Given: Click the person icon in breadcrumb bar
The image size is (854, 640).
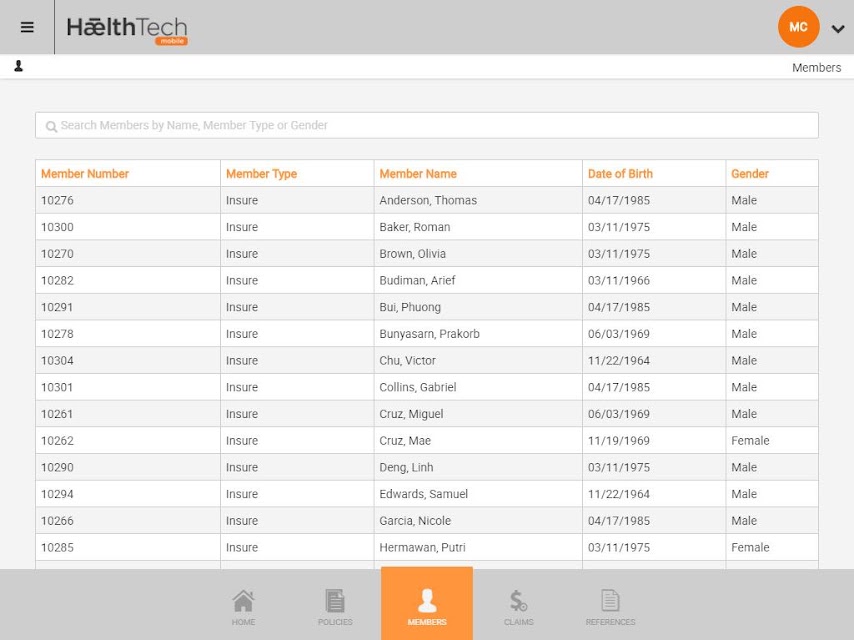Looking at the screenshot, I should 19,66.
